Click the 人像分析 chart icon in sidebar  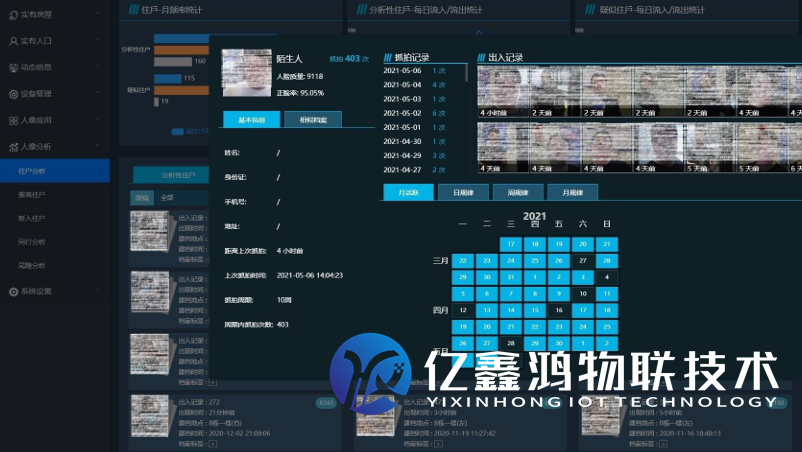[13, 147]
